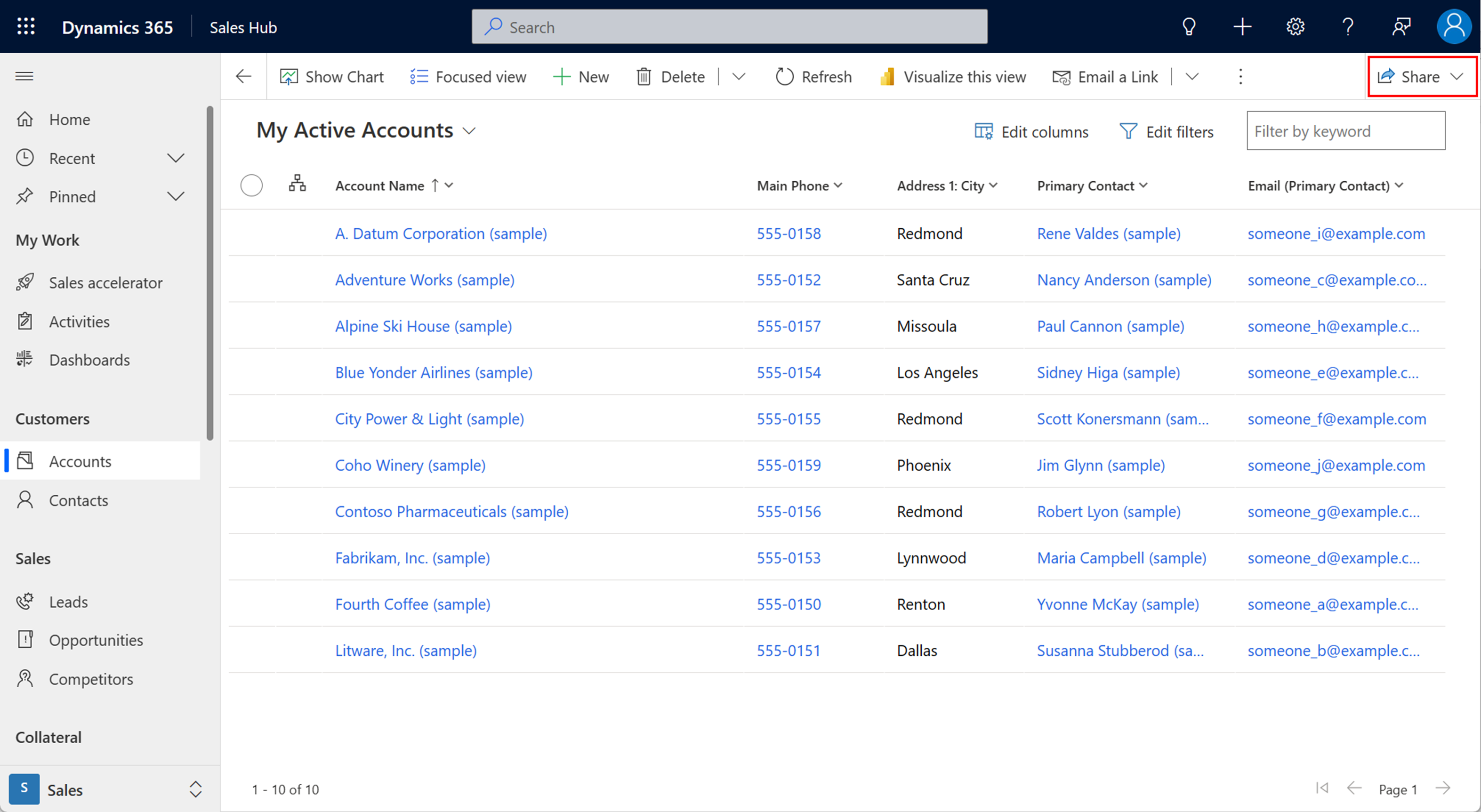Click phone number 555-0157
The height and width of the screenshot is (812, 1481).
(x=789, y=326)
